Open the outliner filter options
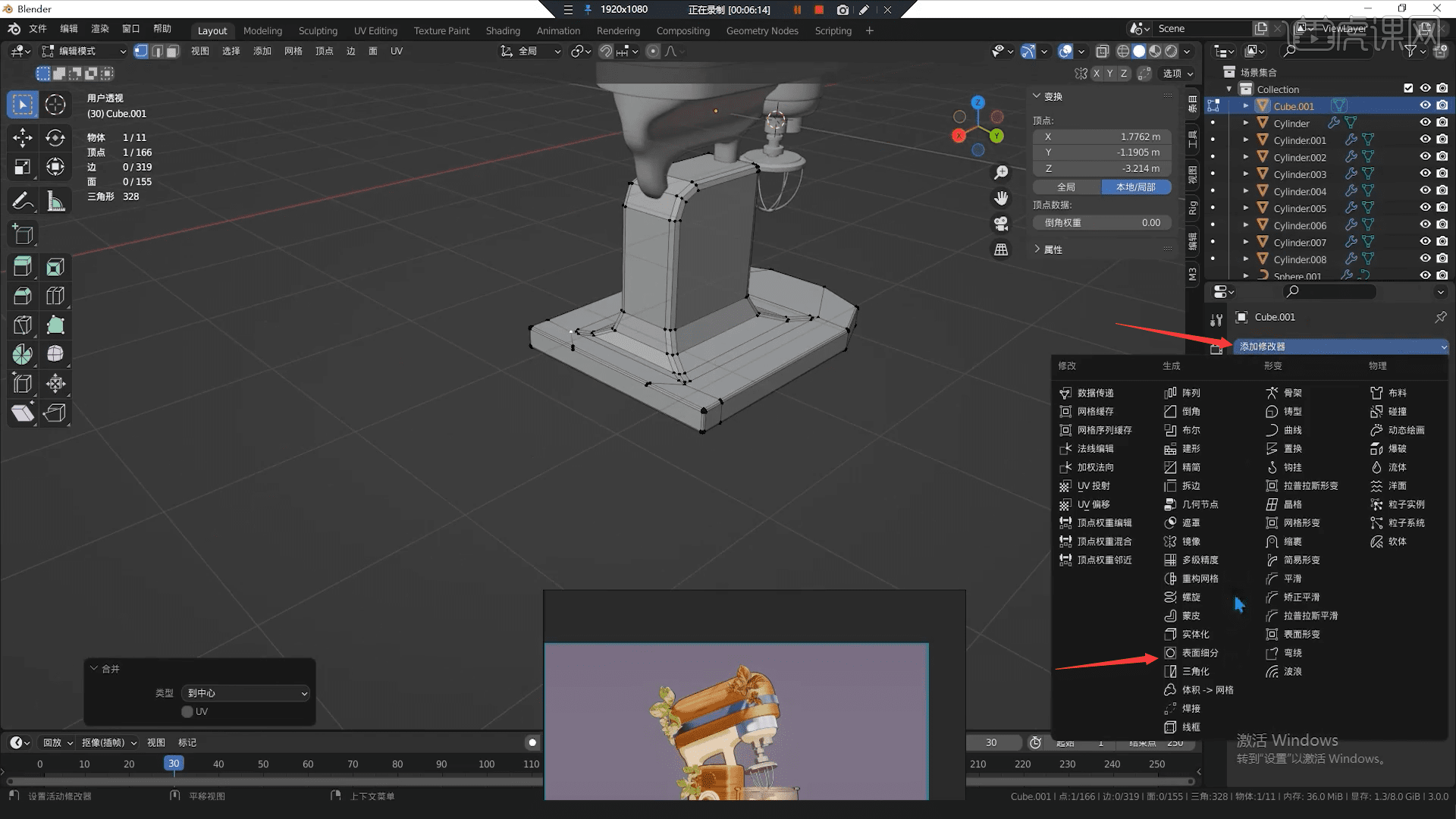 [1411, 51]
